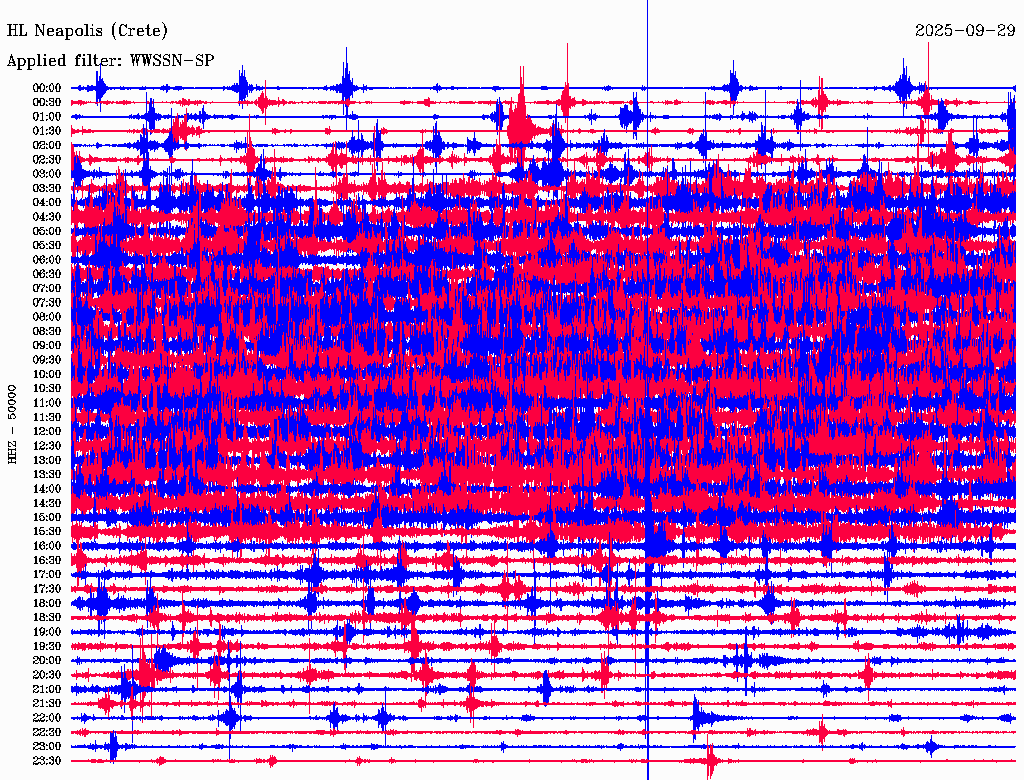Select the 21:30 time row label

(x=47, y=704)
